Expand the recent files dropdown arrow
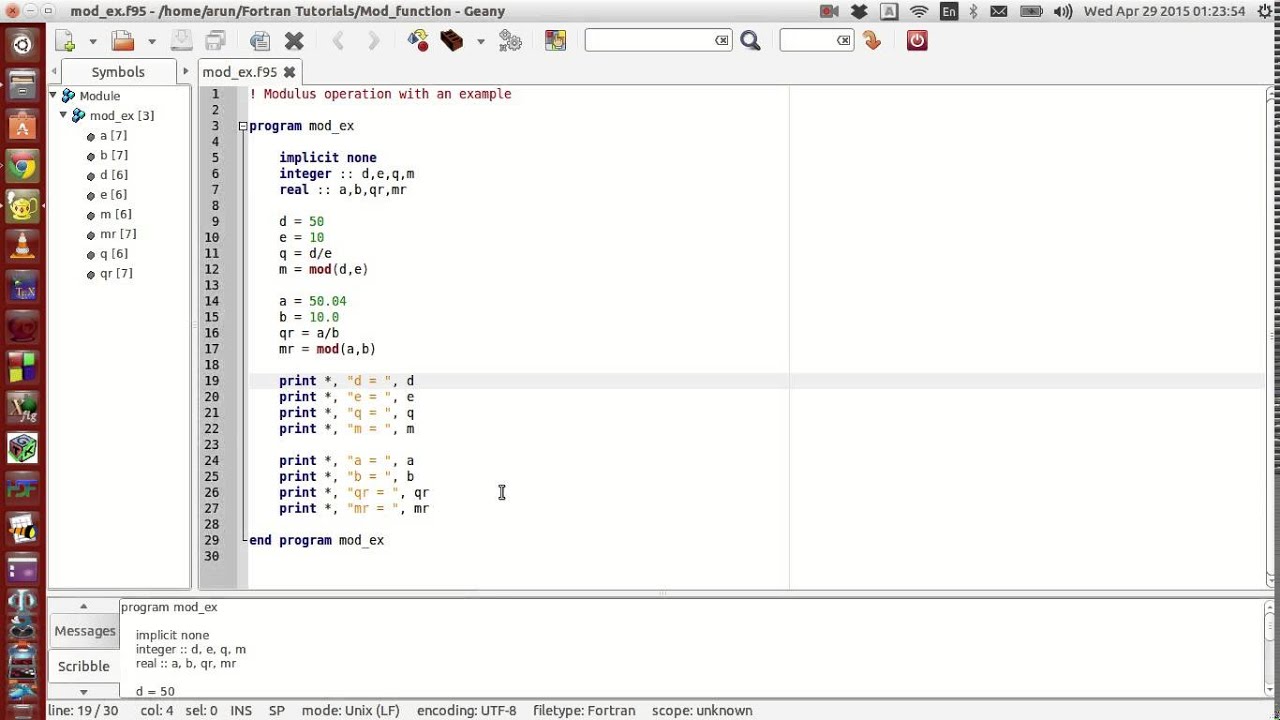Image resolution: width=1280 pixels, height=720 pixels. click(x=152, y=41)
